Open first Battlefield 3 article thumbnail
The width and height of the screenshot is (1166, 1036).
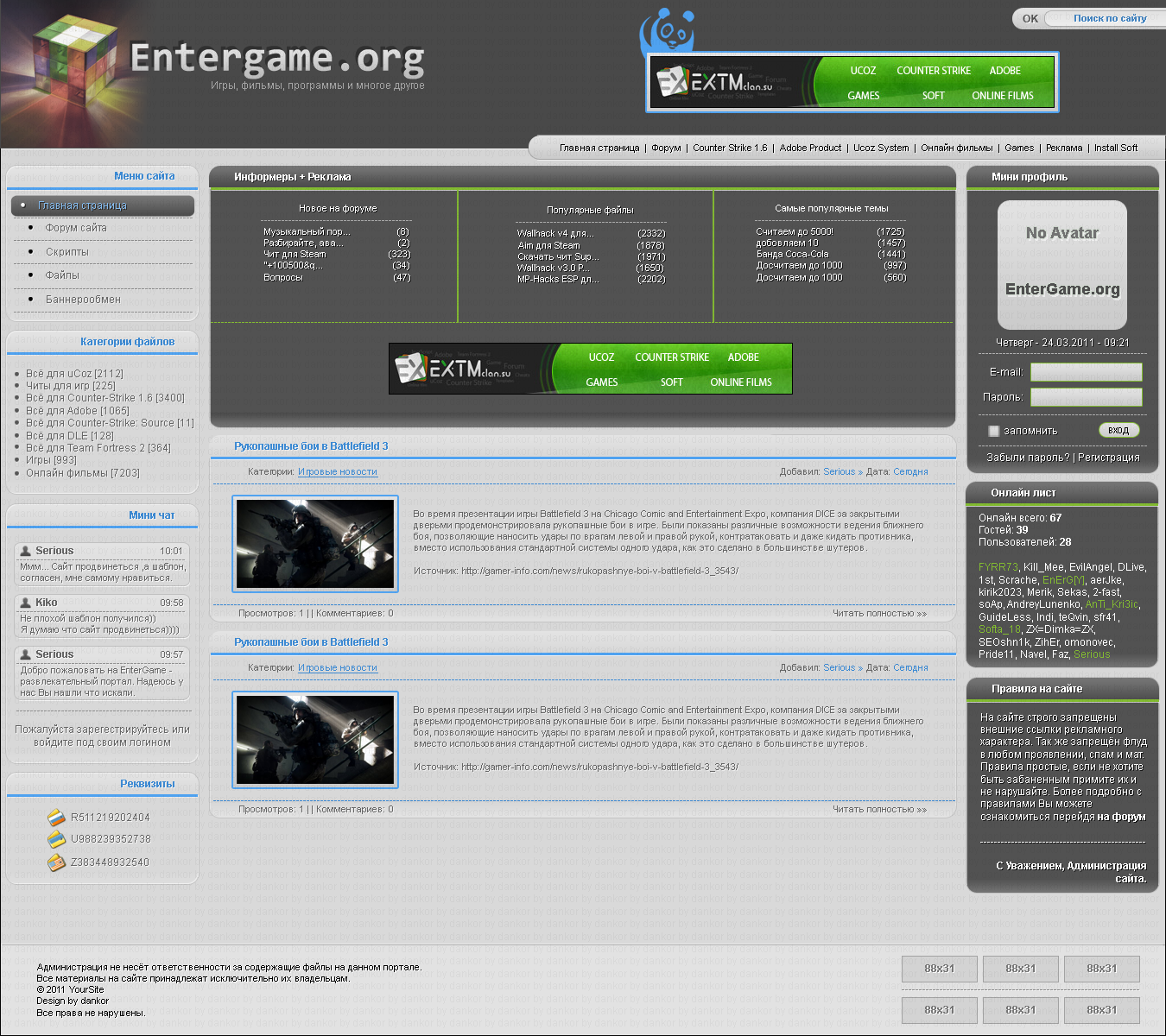pos(315,544)
